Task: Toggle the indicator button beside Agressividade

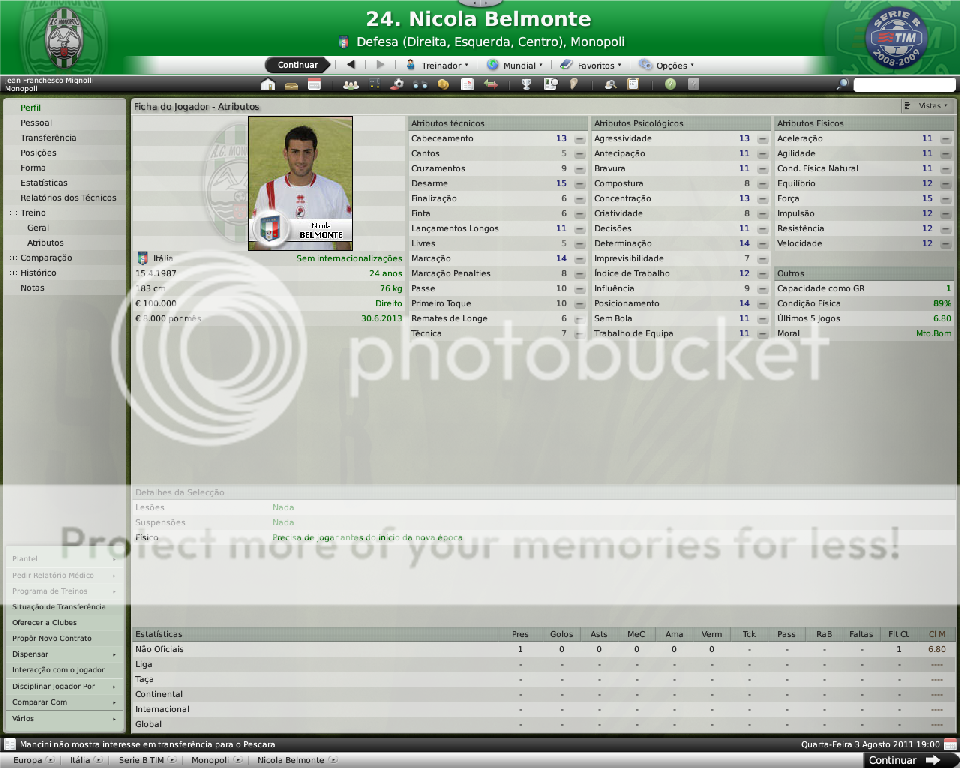Action: pos(762,139)
